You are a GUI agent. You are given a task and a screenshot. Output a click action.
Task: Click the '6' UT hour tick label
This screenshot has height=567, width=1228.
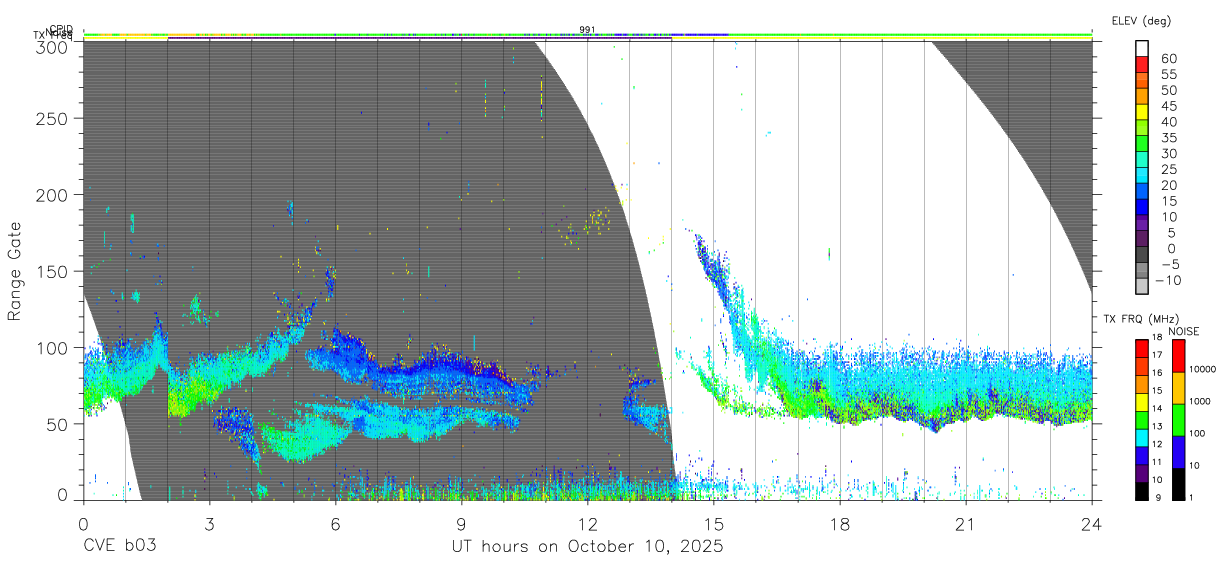335,524
